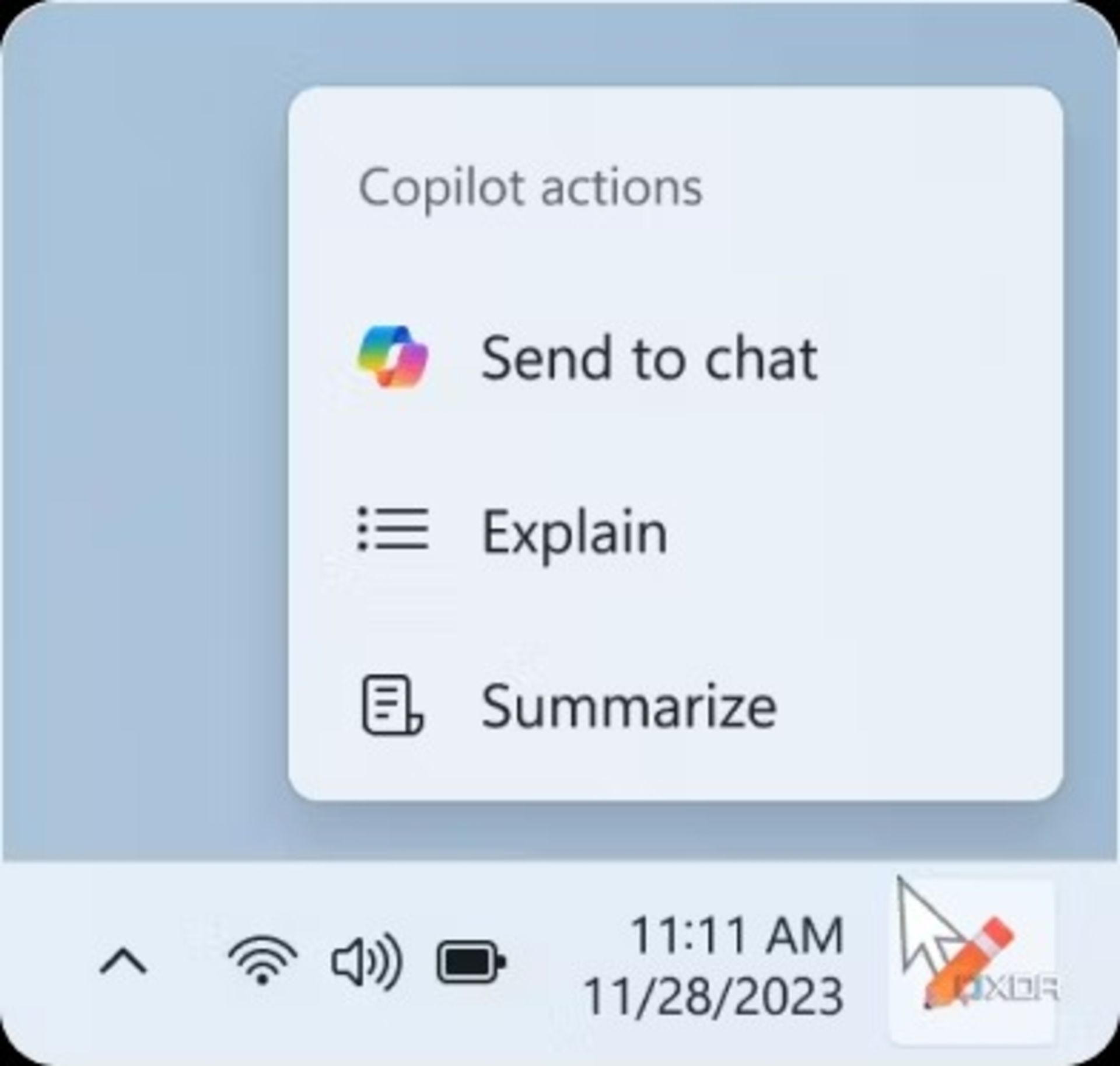Click the document icon beside Summarize

393,704
